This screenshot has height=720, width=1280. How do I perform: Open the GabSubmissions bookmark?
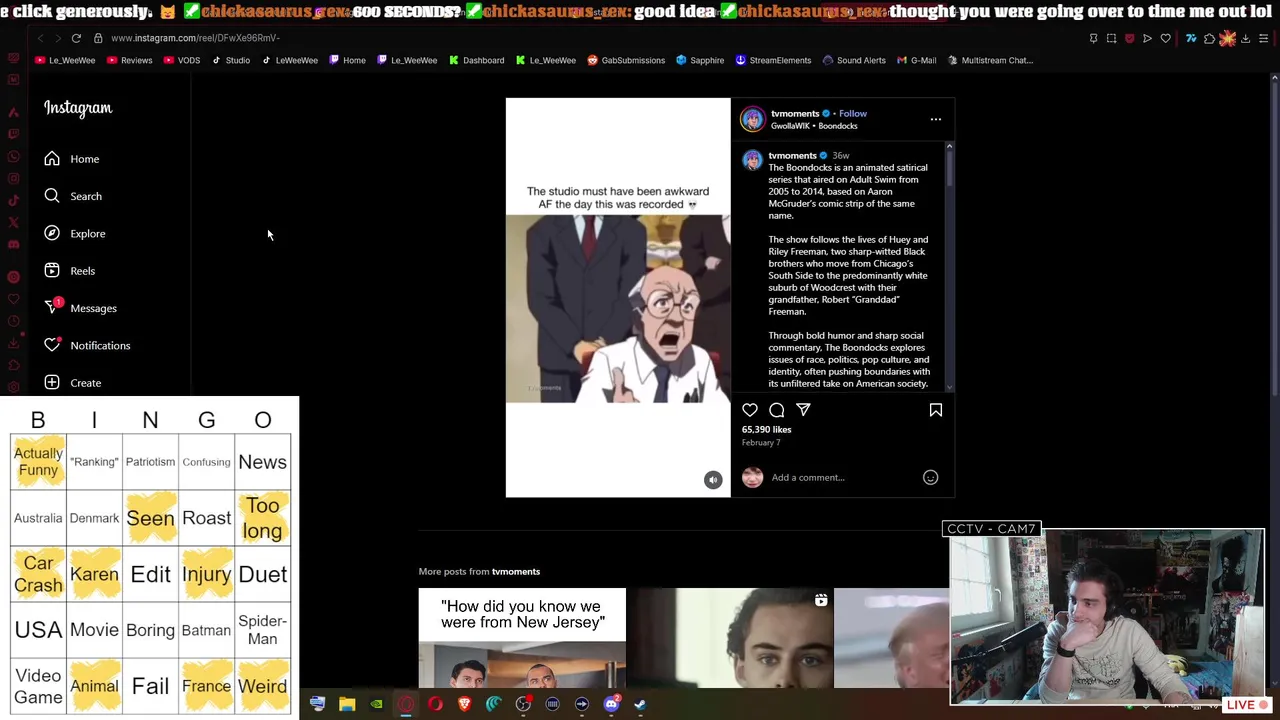point(626,60)
